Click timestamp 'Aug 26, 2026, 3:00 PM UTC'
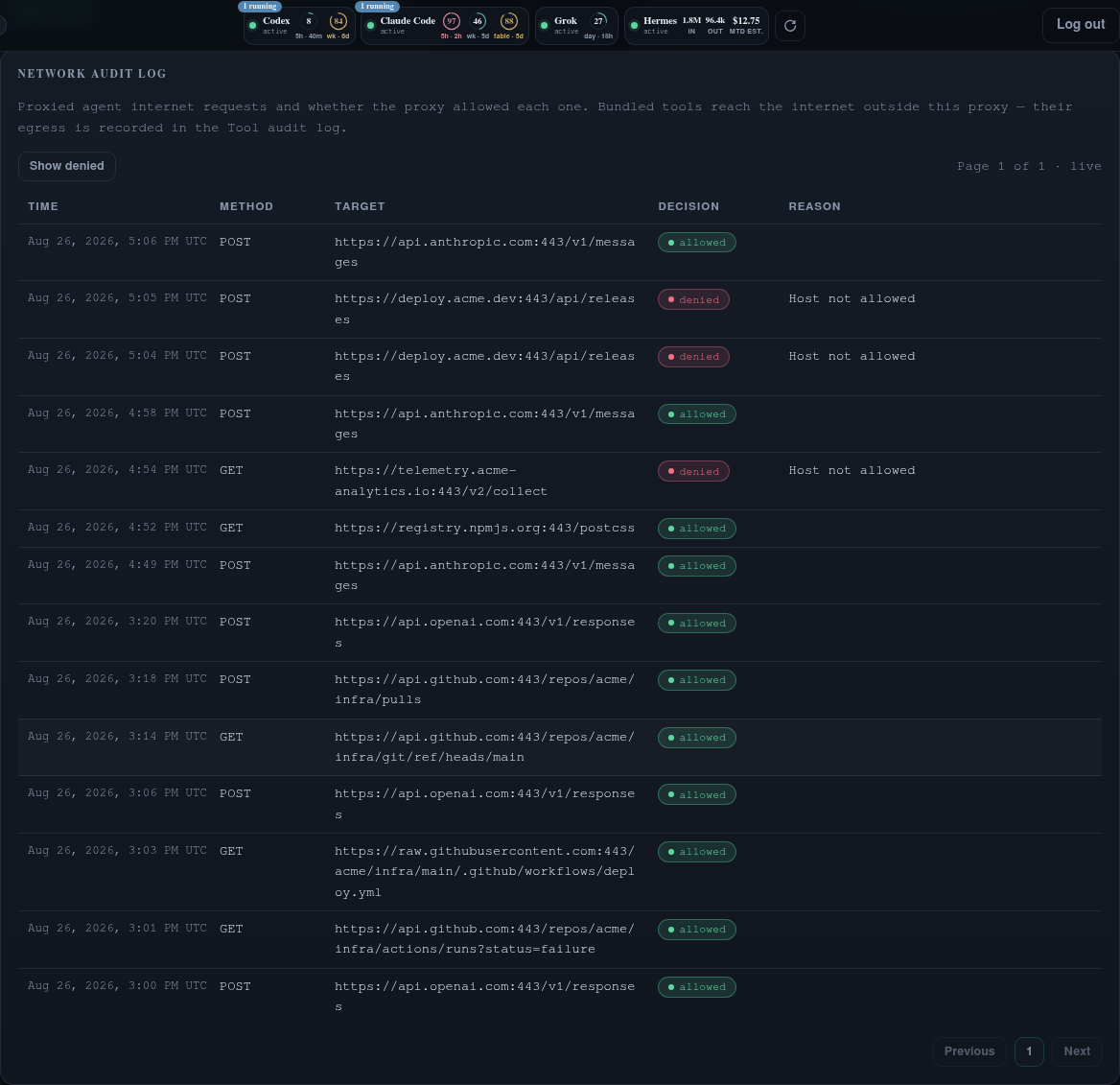The height and width of the screenshot is (1085, 1120). coord(117,985)
